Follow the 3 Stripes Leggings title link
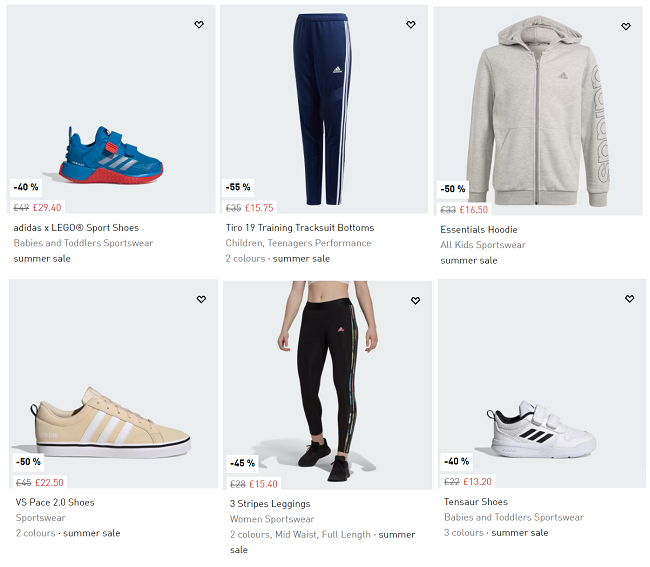 pos(270,504)
